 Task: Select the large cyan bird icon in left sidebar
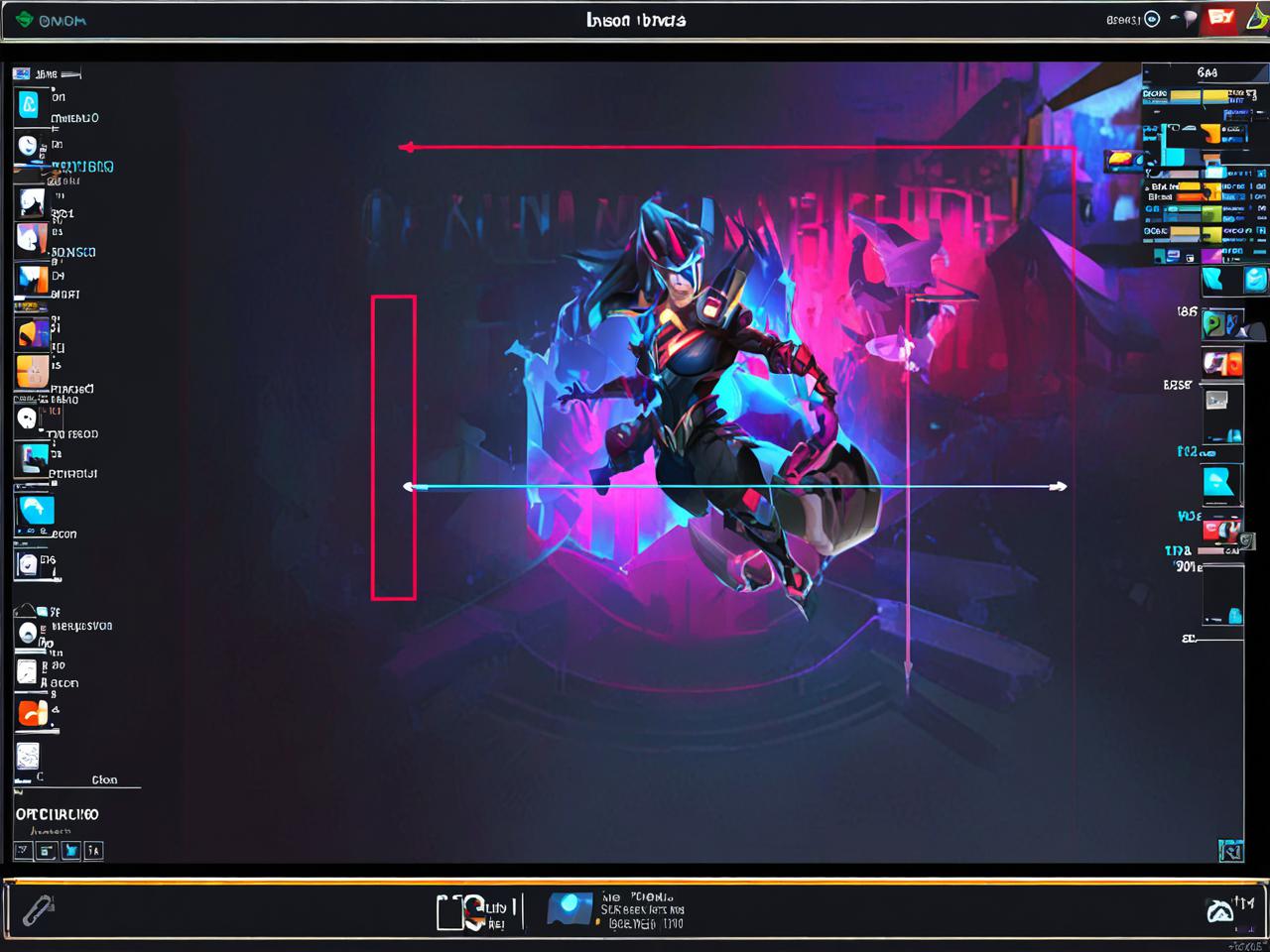point(36,510)
